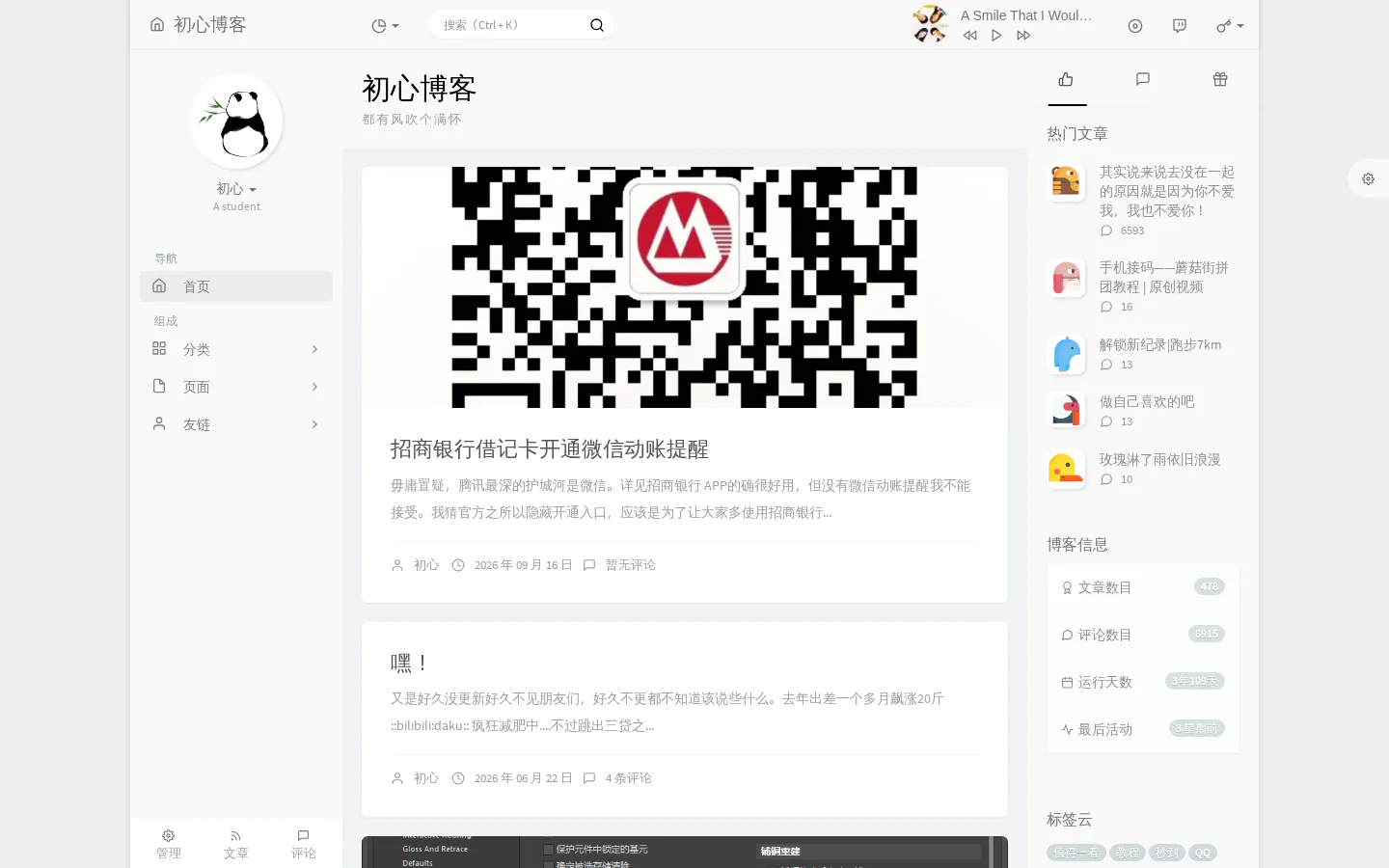
Task: Open 文章 RSS feed icon
Action: click(236, 844)
